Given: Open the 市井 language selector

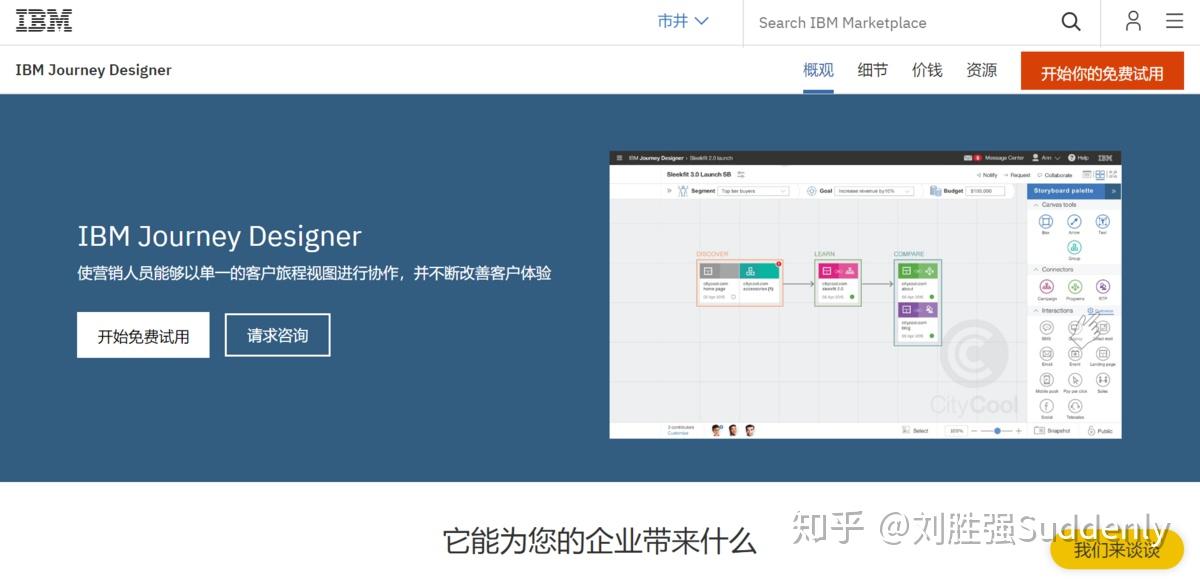Looking at the screenshot, I should point(682,20).
